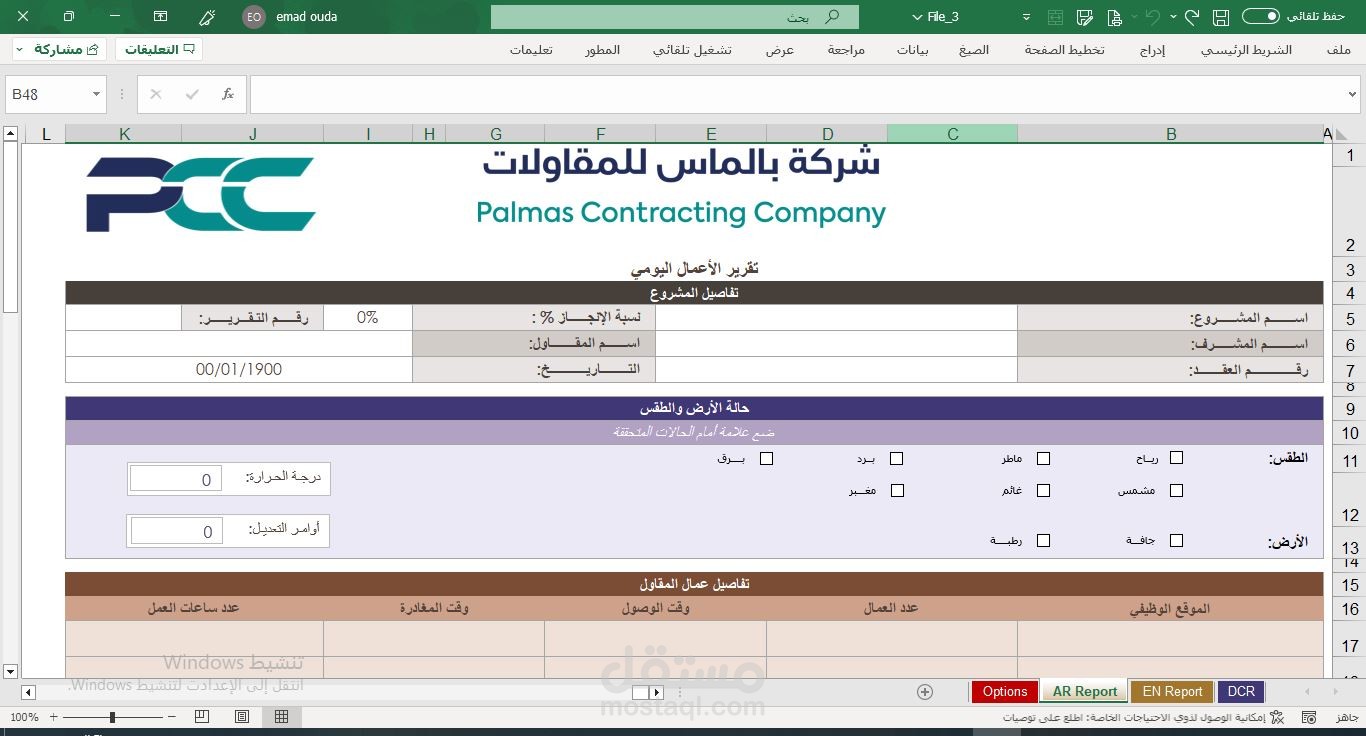The width and height of the screenshot is (1366, 736).
Task: Open the Name Box dropdown arrow
Action: [x=97, y=94]
